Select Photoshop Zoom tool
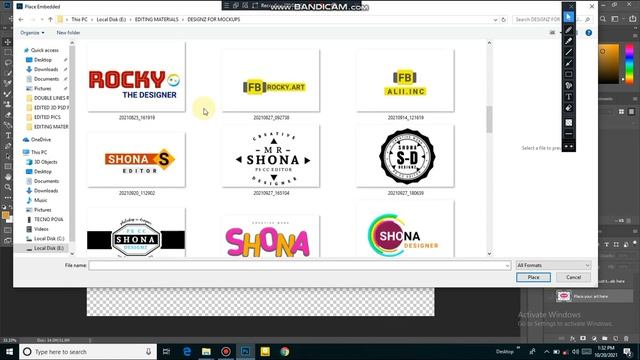Image resolution: width=640 pixels, height=360 pixels. coord(7,187)
